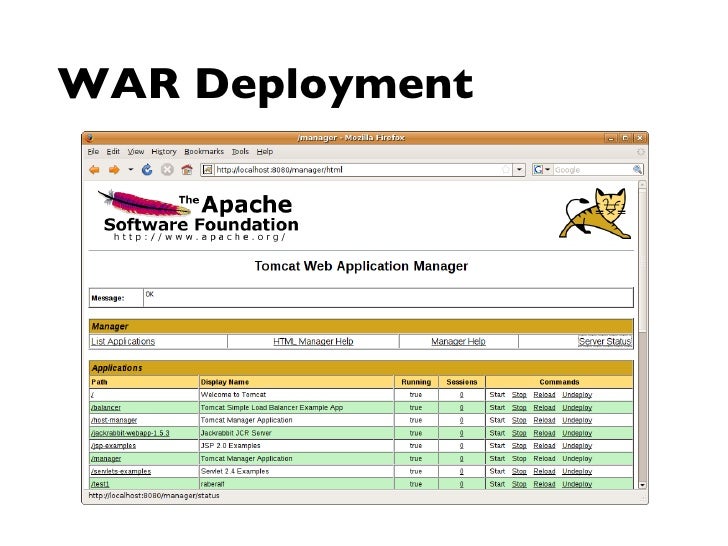Undeploy the Jackrabbit JCR Server application
728x546 pixels.
(577, 433)
